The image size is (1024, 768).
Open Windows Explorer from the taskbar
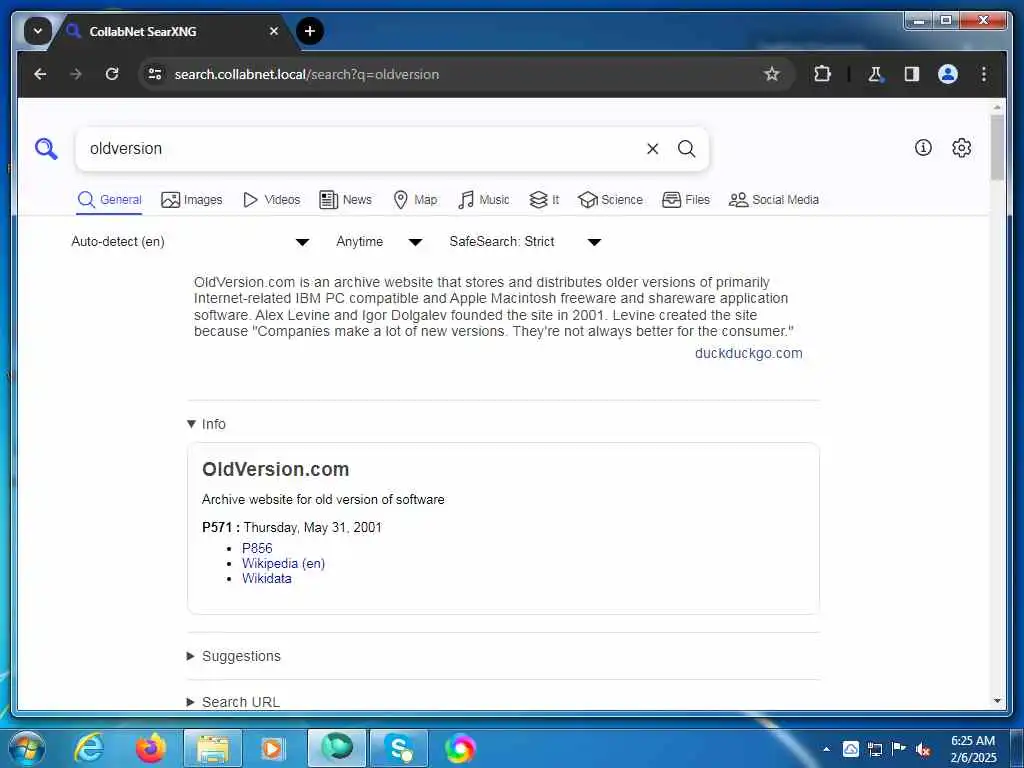click(213, 748)
